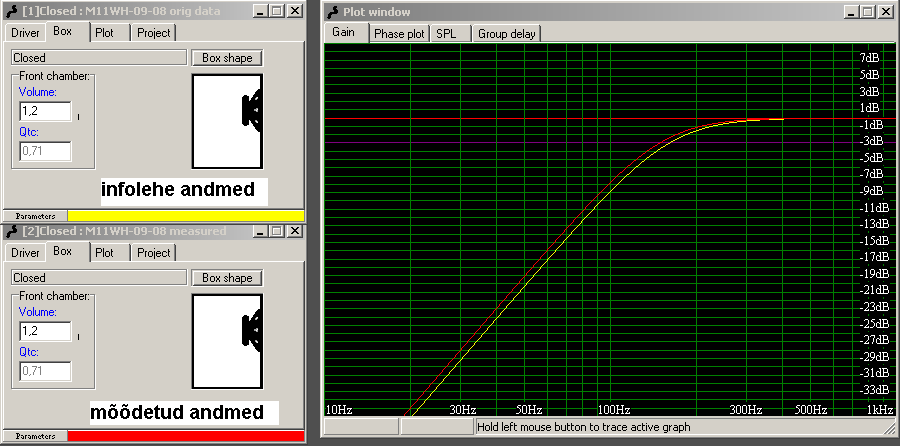Click the speaker box diagram in orig data window

pos(227,112)
